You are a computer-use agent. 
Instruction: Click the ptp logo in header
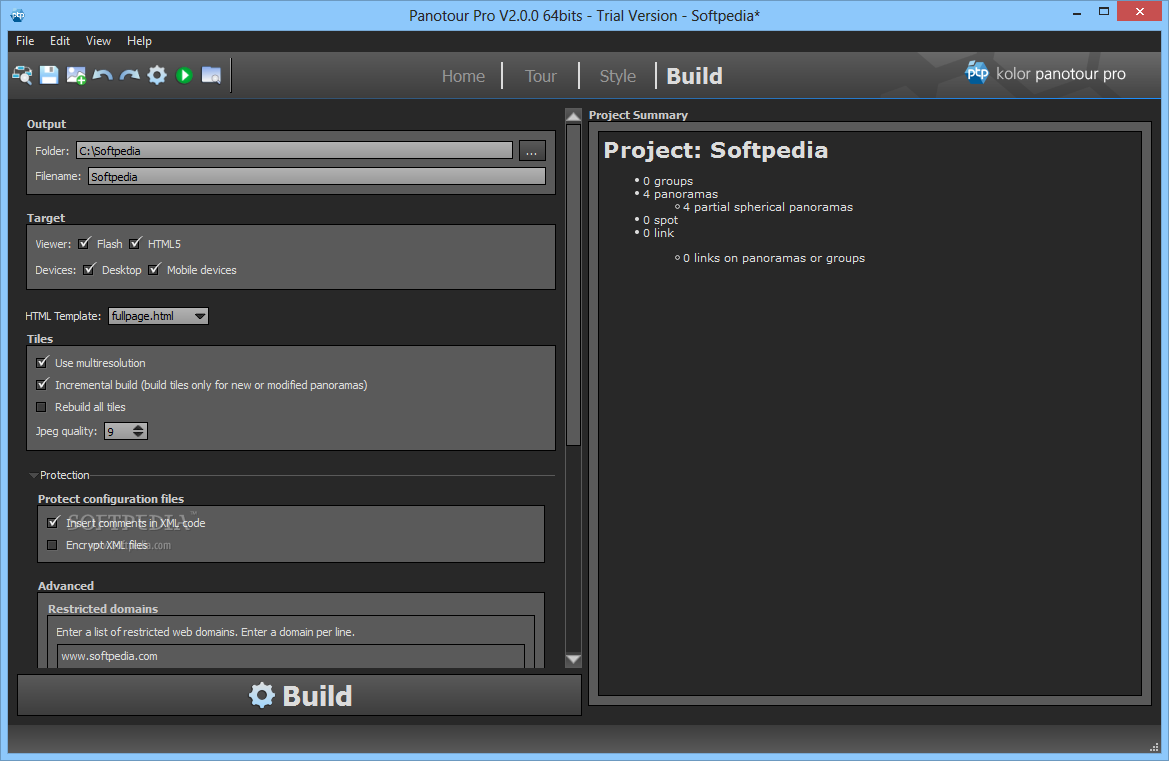click(977, 73)
